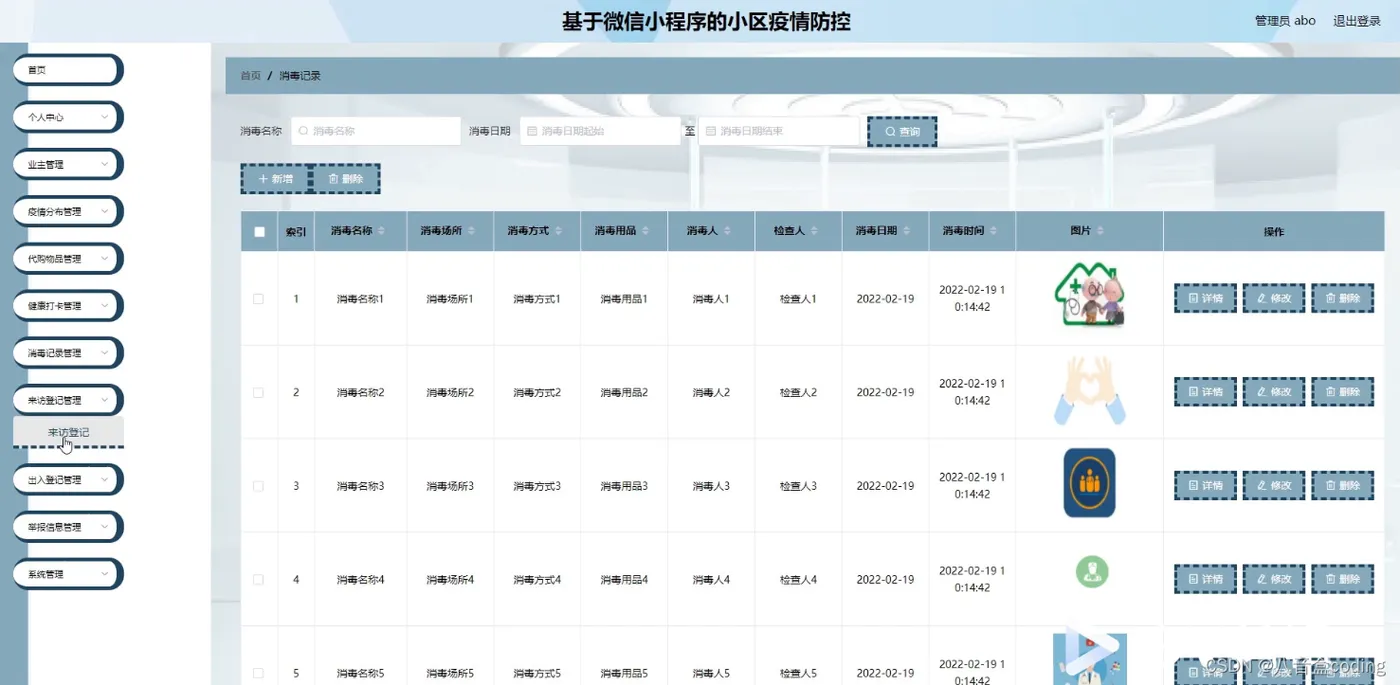Sort by the 检查人 column sort icon
This screenshot has height=685, width=1400.
pos(814,231)
